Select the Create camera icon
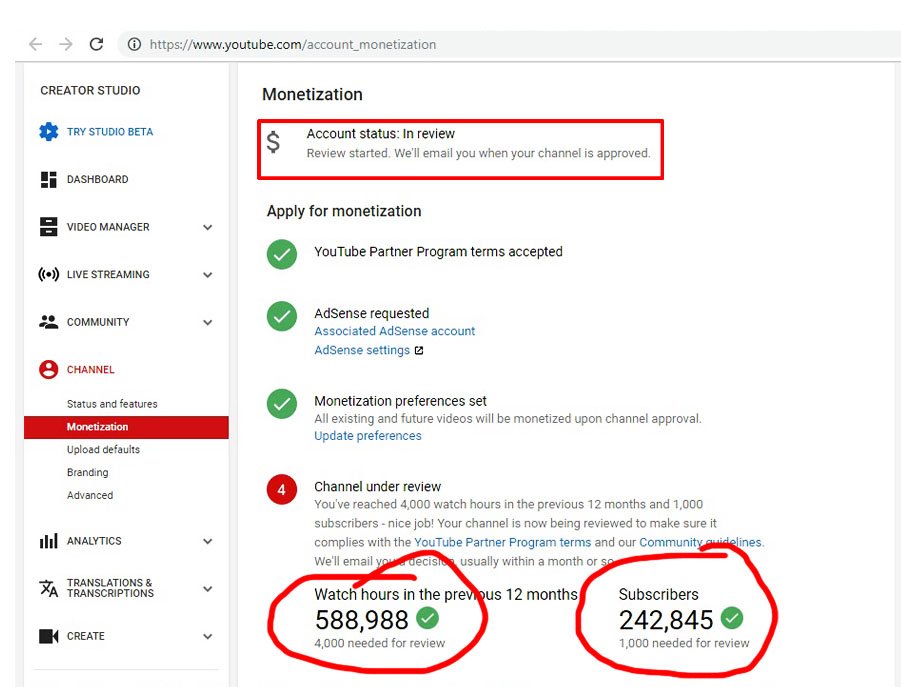The height and width of the screenshot is (687, 901). pyautogui.click(x=48, y=636)
